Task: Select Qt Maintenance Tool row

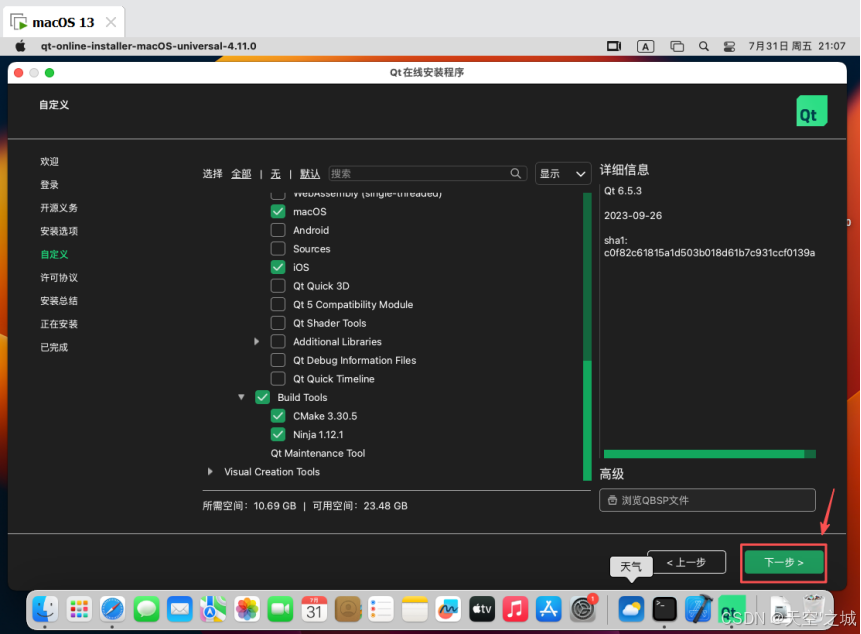Action: pos(317,453)
